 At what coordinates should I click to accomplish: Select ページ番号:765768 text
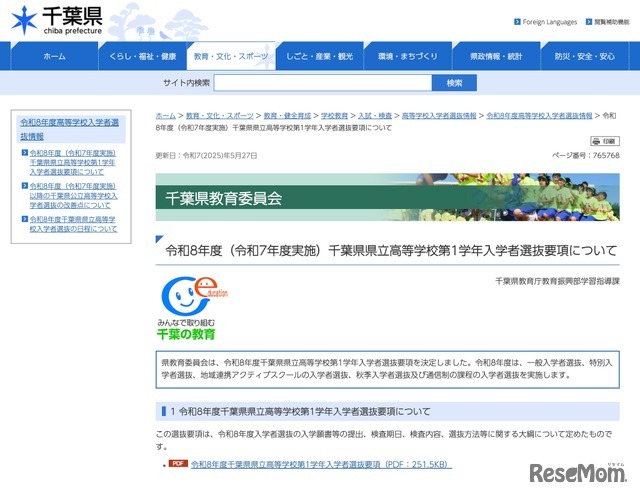click(586, 156)
